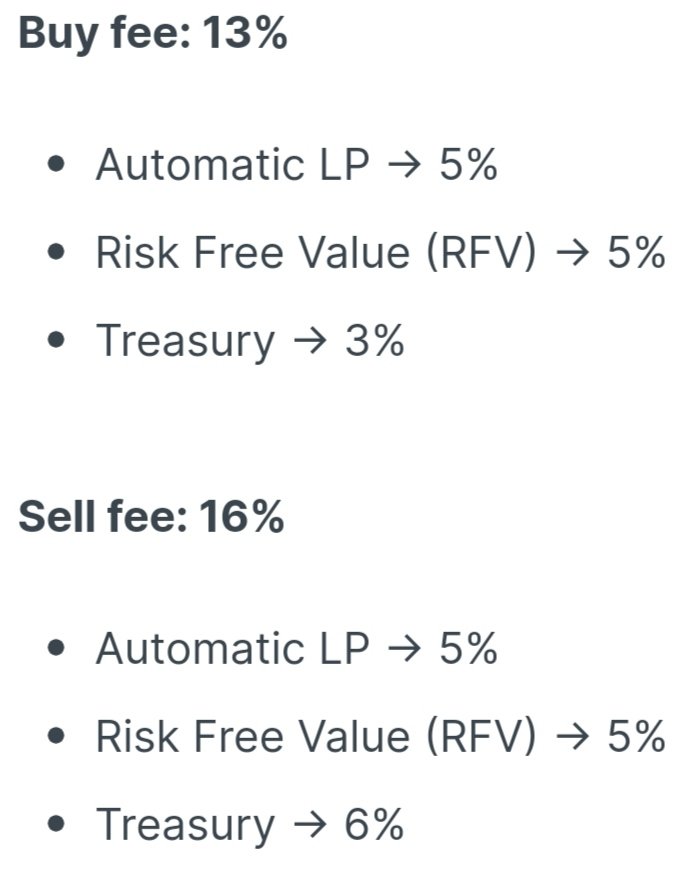The image size is (684, 870).
Task: Click the 6% Treasury value
Action: tap(374, 825)
